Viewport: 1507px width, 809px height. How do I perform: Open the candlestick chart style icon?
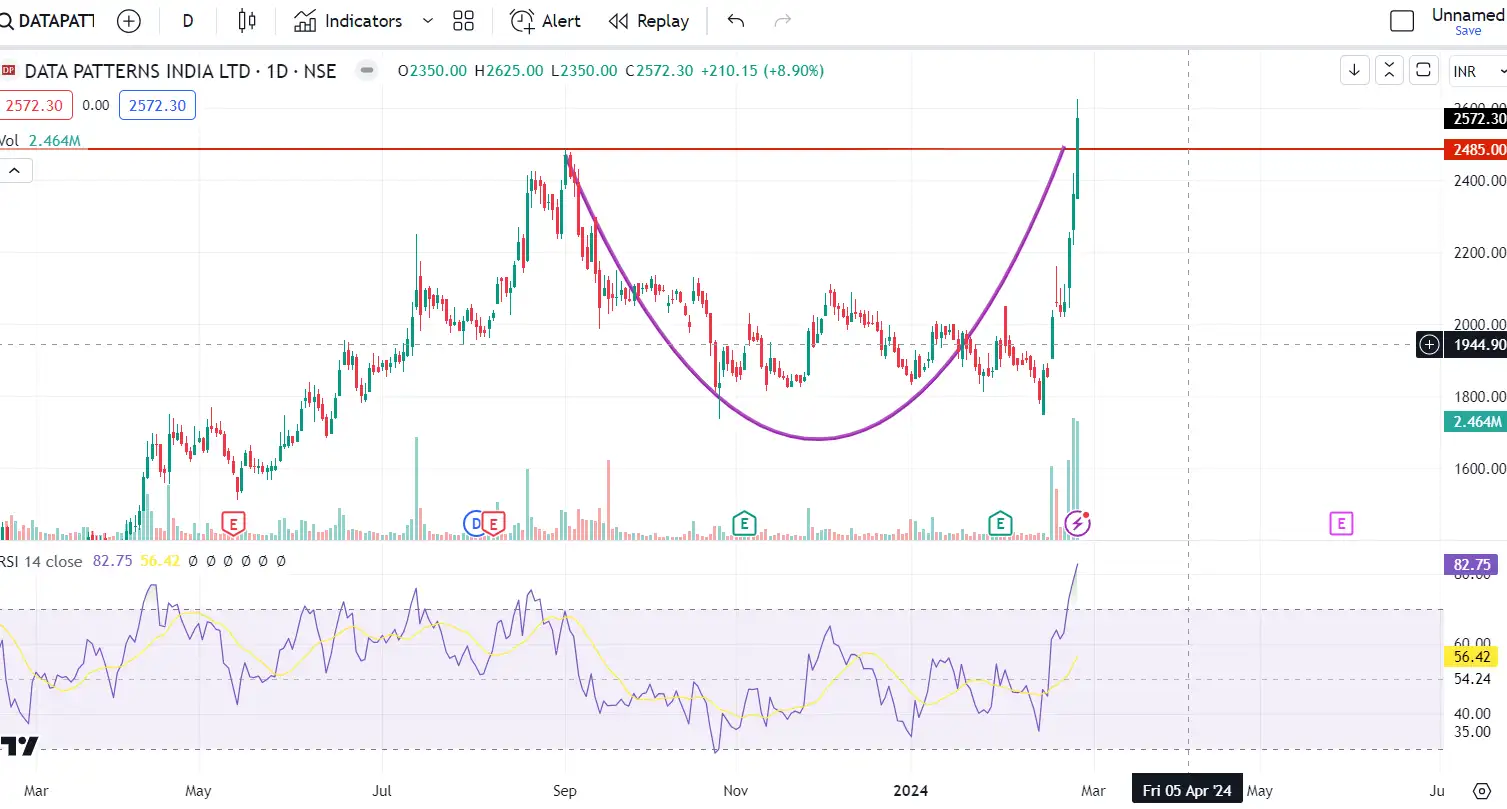point(247,20)
